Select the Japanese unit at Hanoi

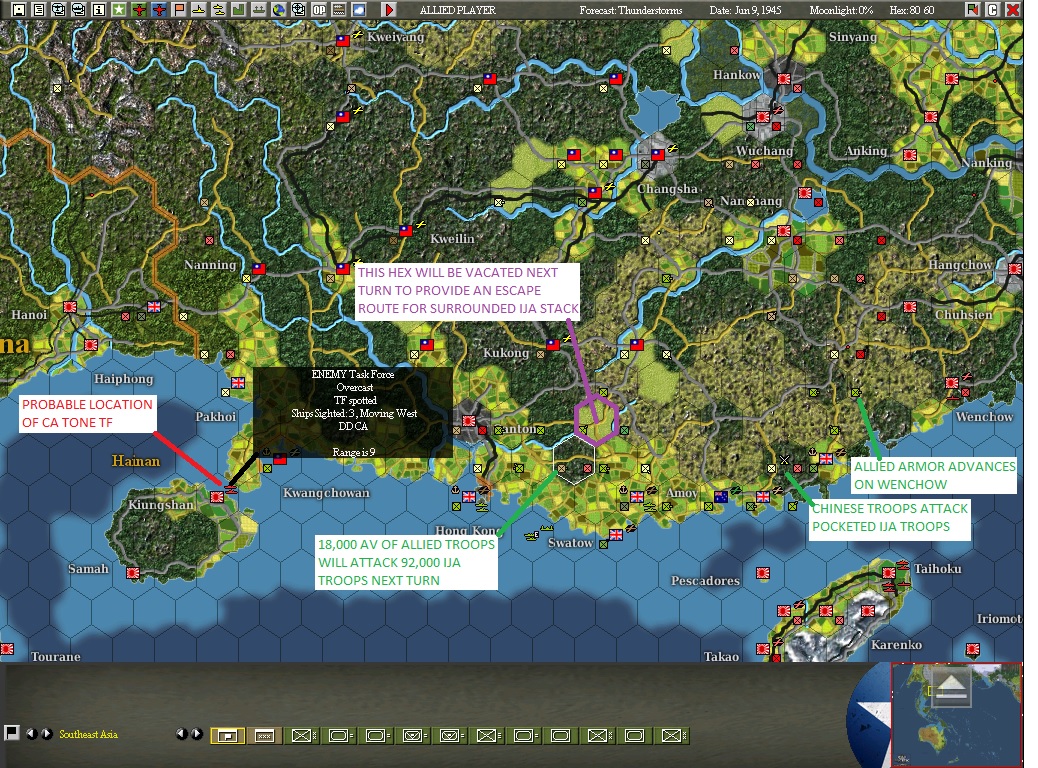70,307
